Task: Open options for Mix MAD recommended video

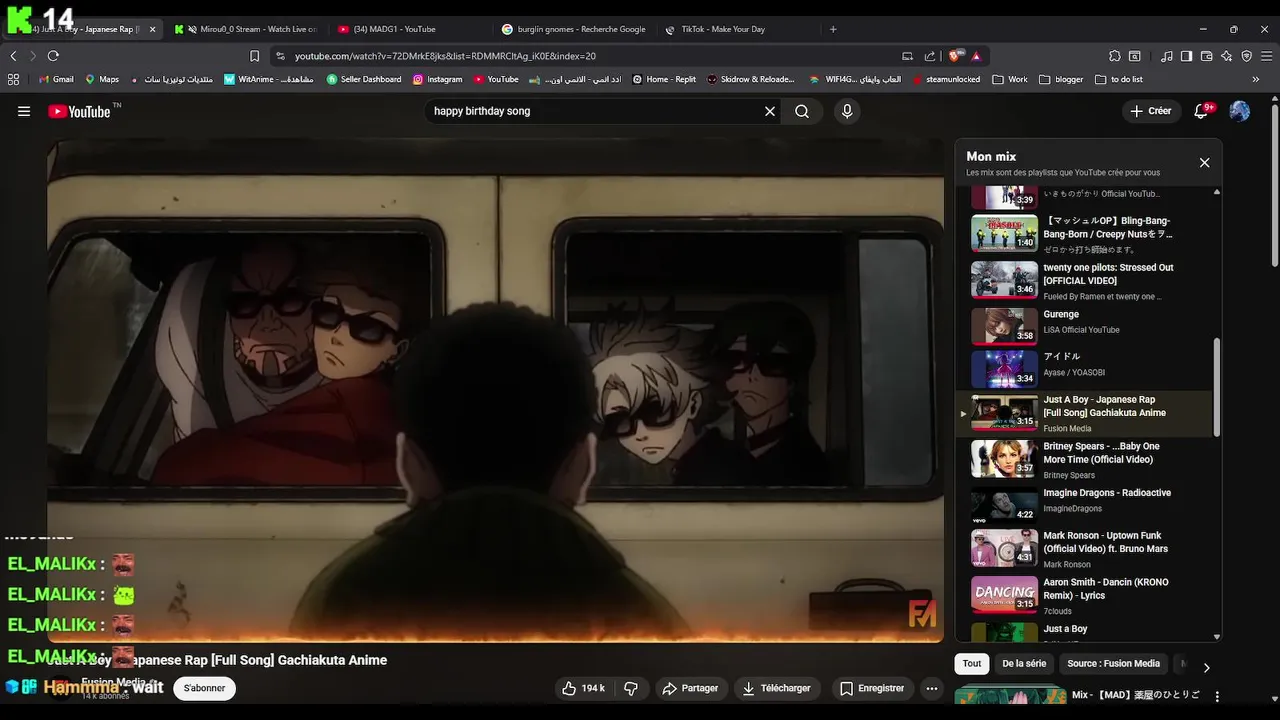Action: tap(1217, 696)
